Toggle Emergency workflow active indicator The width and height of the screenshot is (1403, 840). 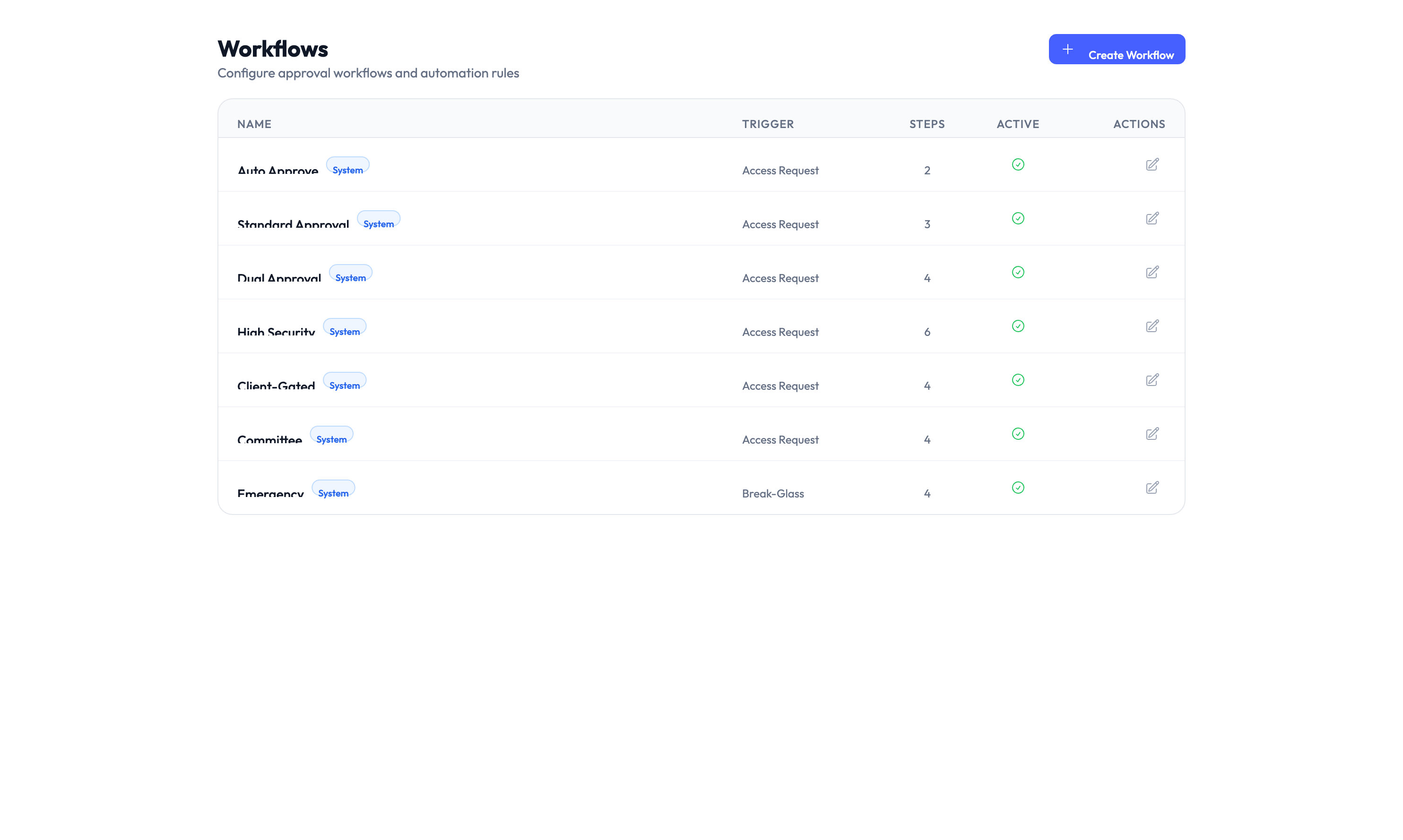pyautogui.click(x=1017, y=488)
